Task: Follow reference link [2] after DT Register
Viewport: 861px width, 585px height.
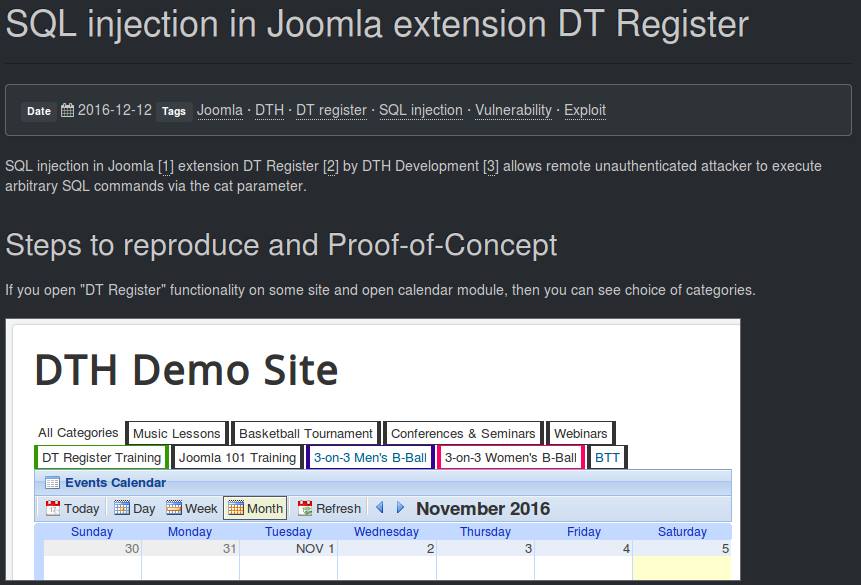Action: coord(331,166)
